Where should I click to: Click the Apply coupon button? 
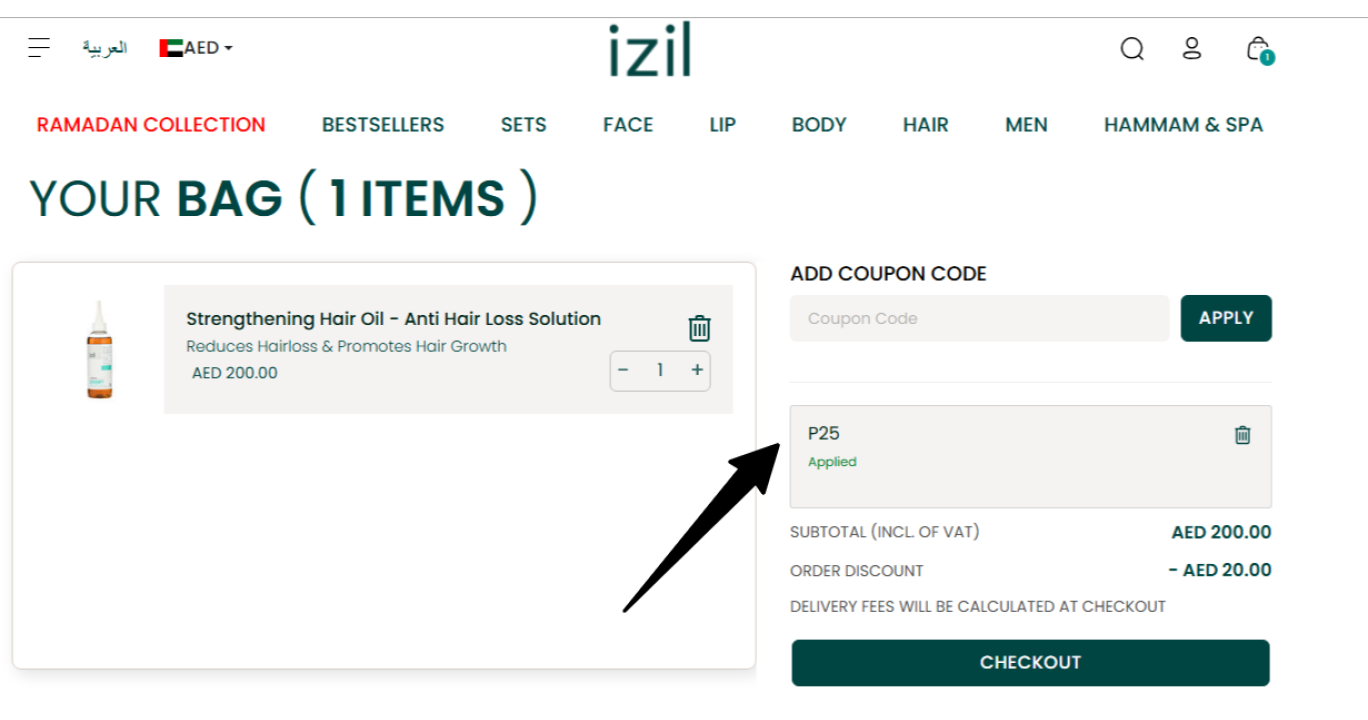click(1226, 318)
